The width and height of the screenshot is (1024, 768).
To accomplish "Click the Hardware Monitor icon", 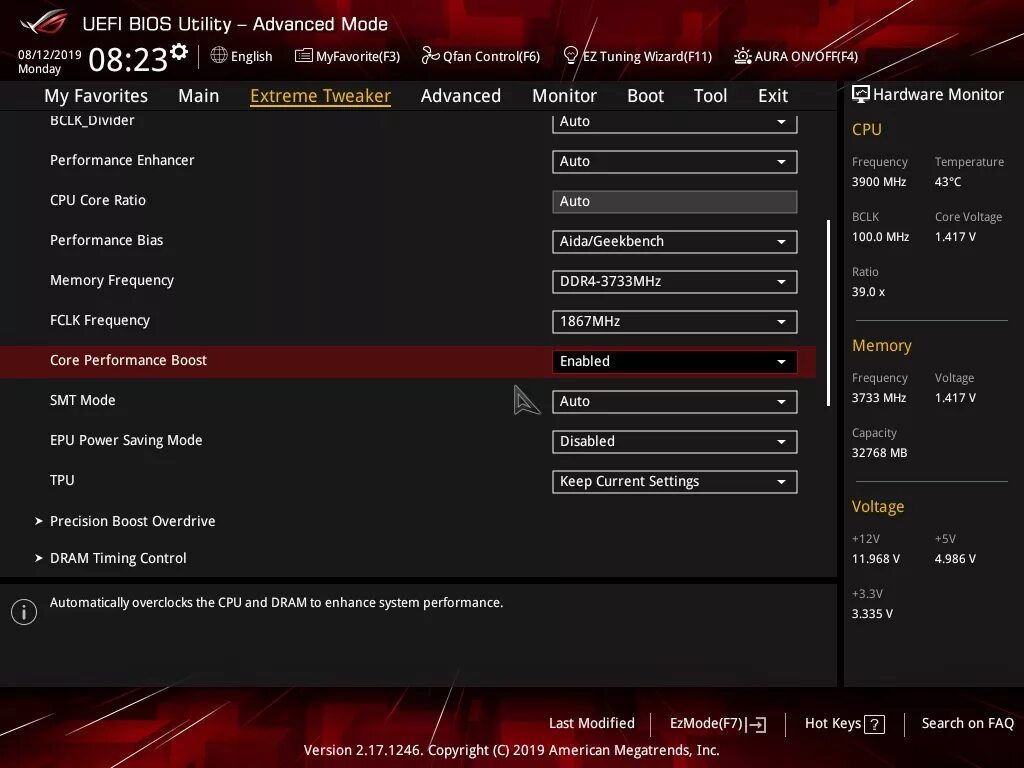I will [861, 94].
